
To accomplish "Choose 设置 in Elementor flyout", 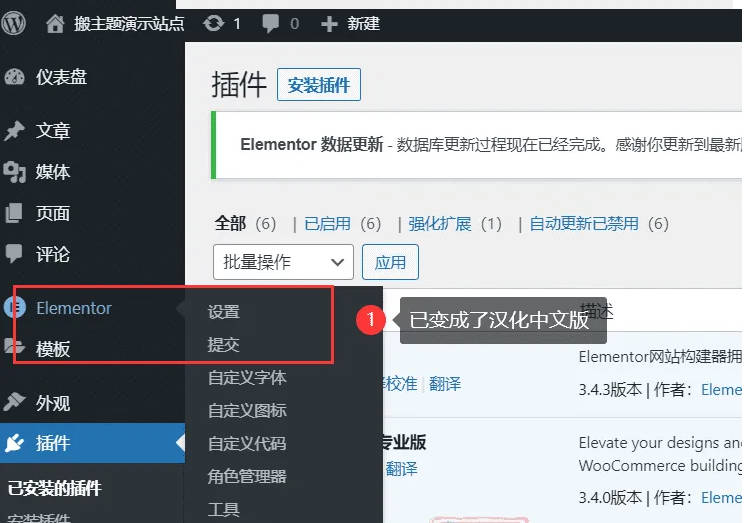I will pyautogui.click(x=223, y=312).
